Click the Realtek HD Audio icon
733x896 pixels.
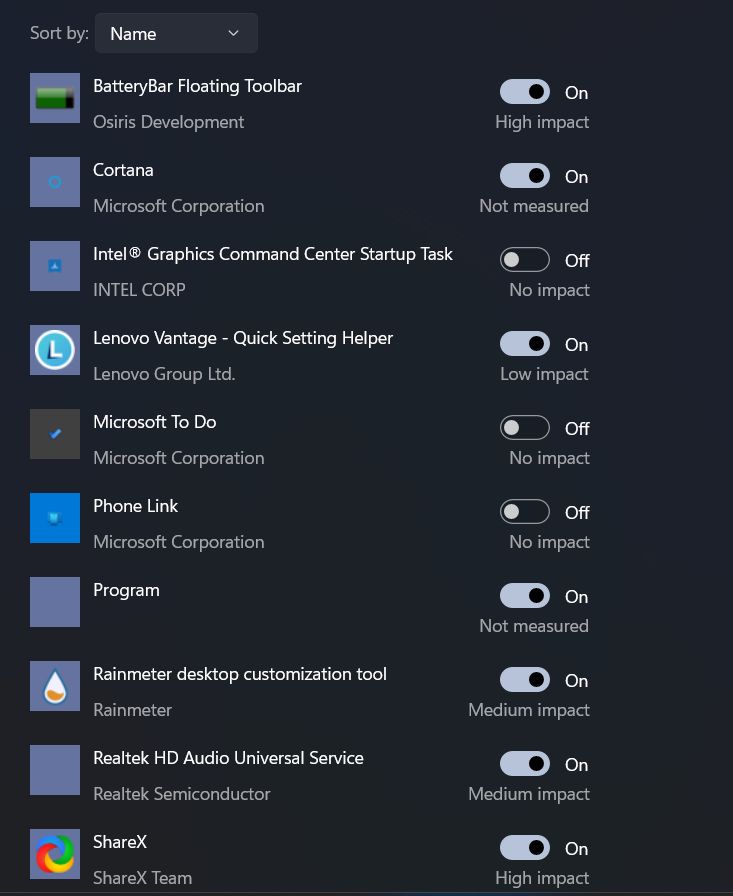pos(55,770)
